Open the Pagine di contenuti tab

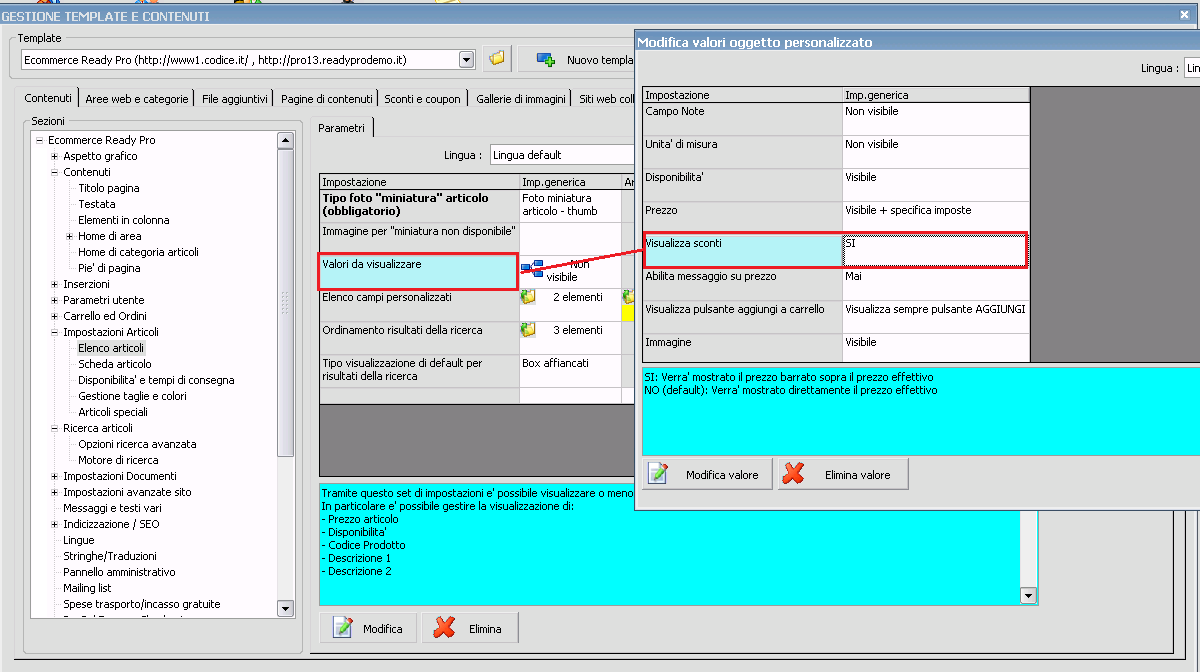327,99
